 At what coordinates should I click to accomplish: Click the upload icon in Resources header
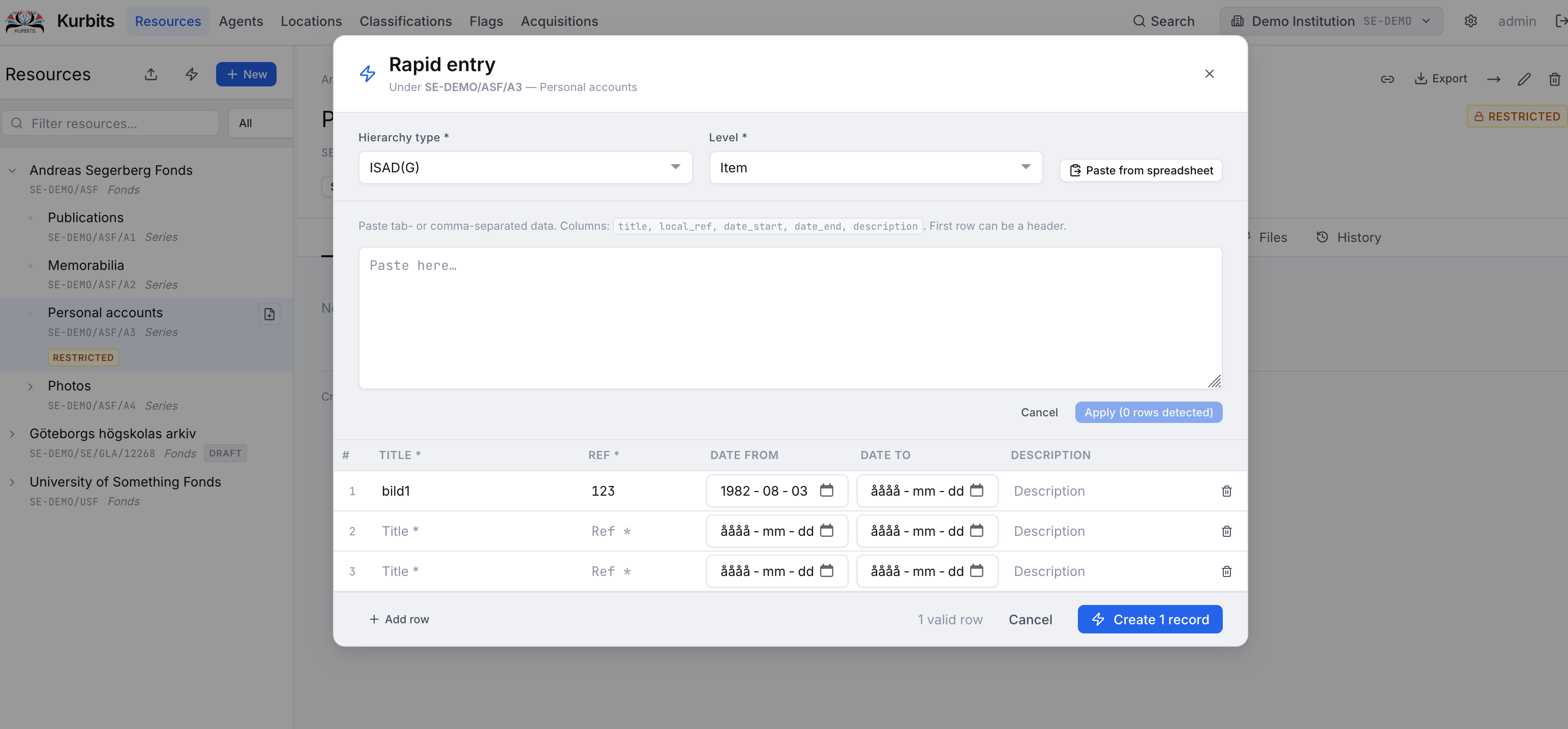coord(151,74)
